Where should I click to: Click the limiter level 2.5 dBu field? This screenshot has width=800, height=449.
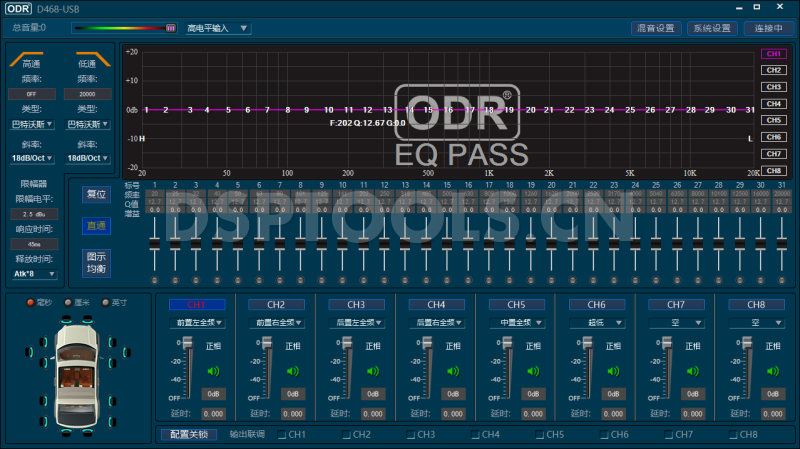pos(34,214)
